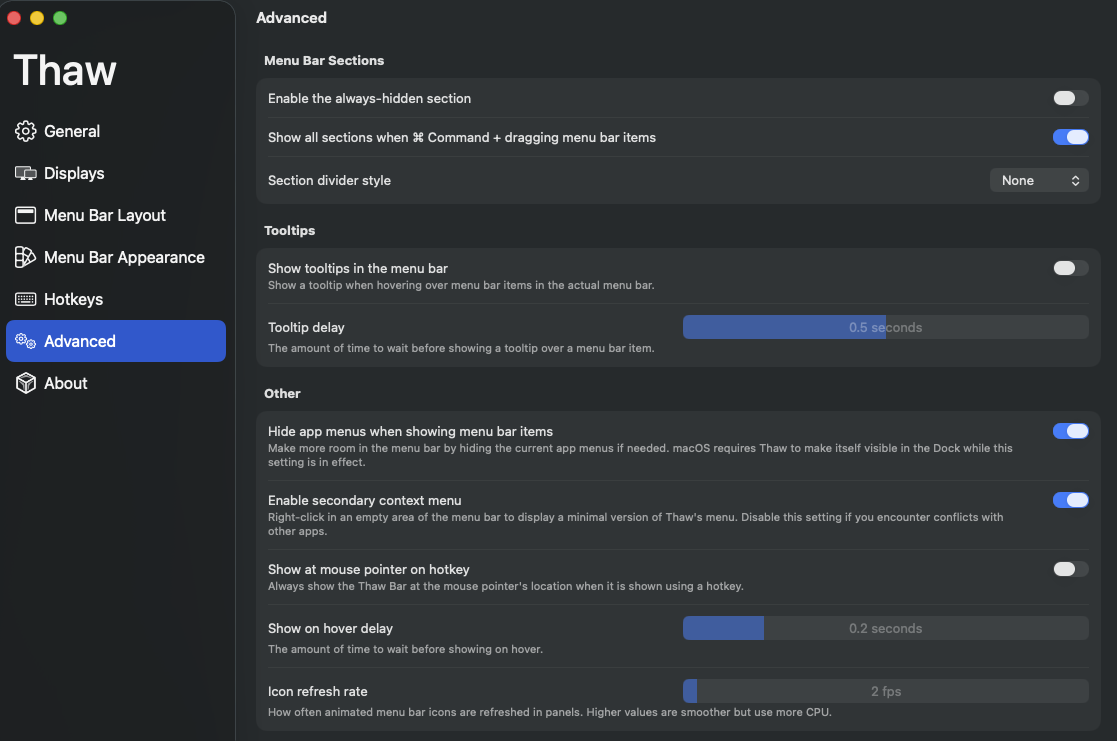
Task: Turn off show all sections when Command dragging
Action: coord(1071,138)
